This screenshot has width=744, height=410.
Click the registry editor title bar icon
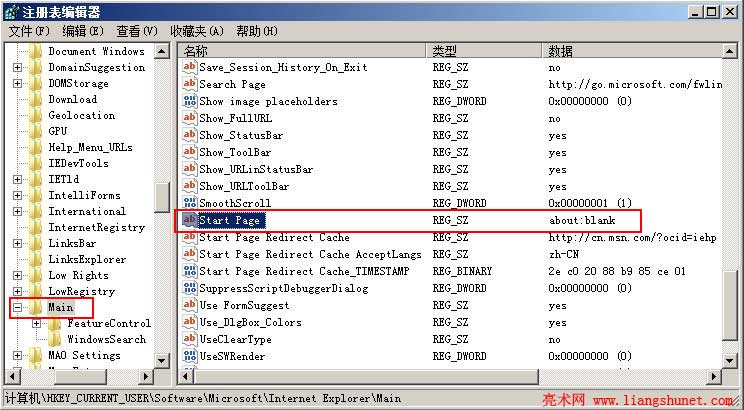[11, 12]
